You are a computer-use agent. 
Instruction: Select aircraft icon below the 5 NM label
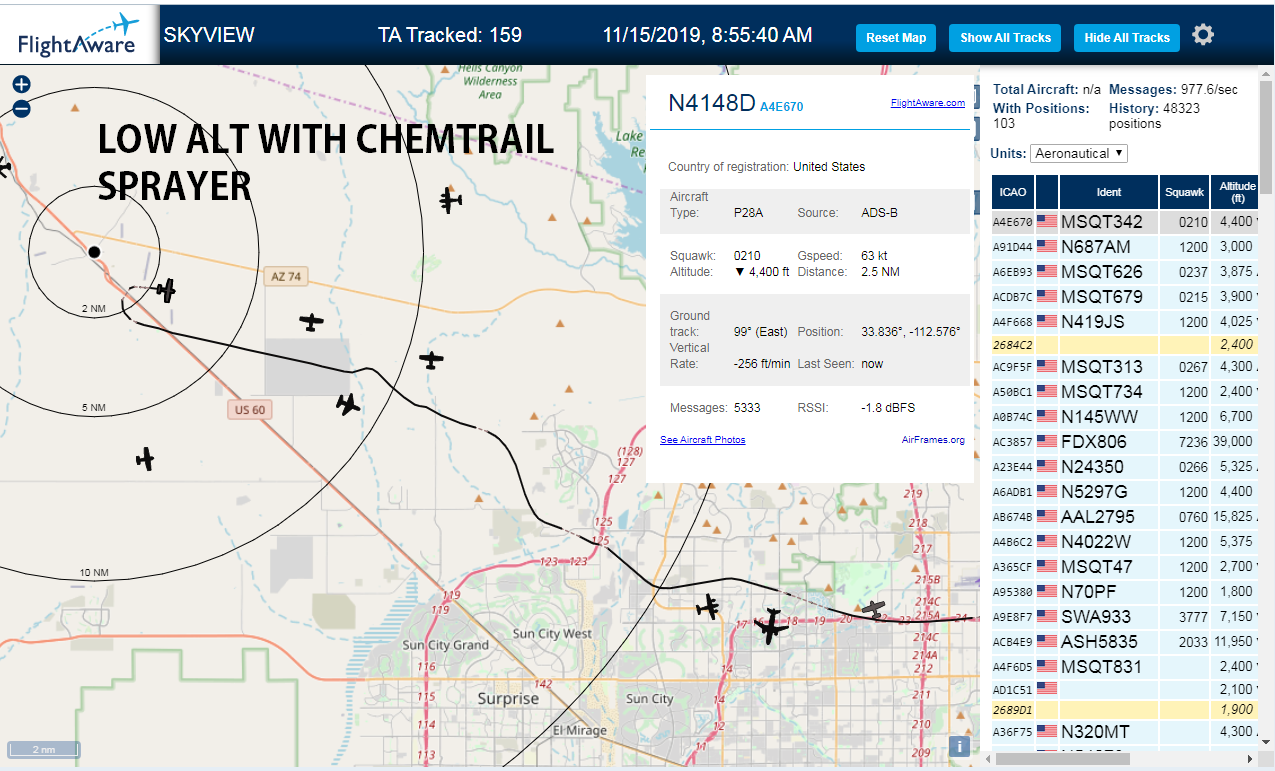click(145, 459)
